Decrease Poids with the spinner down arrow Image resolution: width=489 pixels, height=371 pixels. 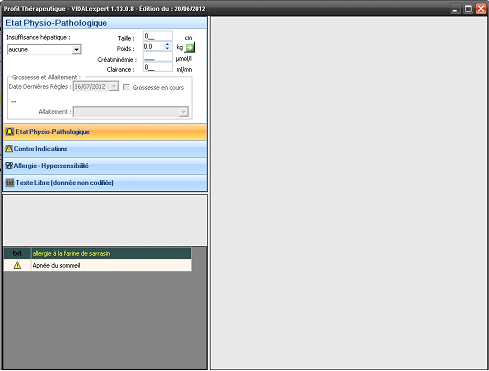coord(167,49)
